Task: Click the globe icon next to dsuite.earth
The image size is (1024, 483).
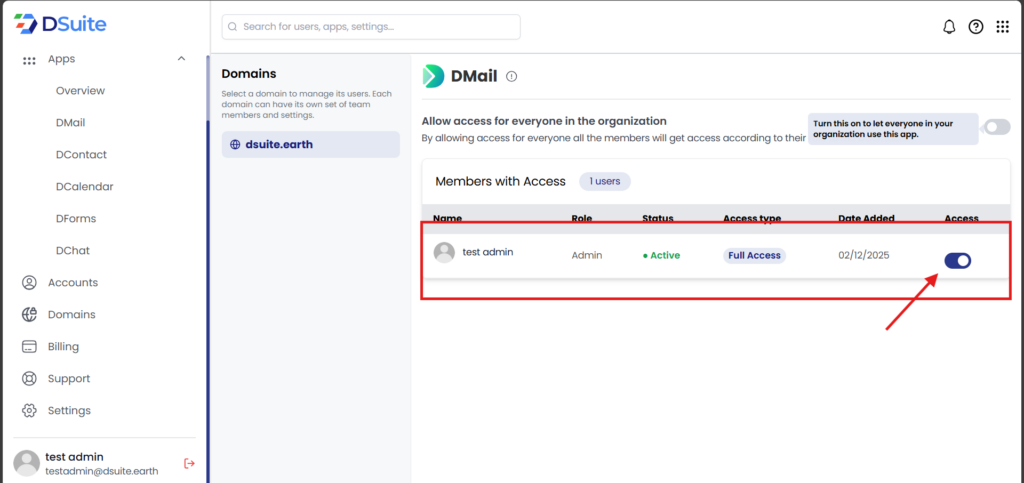Action: point(235,144)
